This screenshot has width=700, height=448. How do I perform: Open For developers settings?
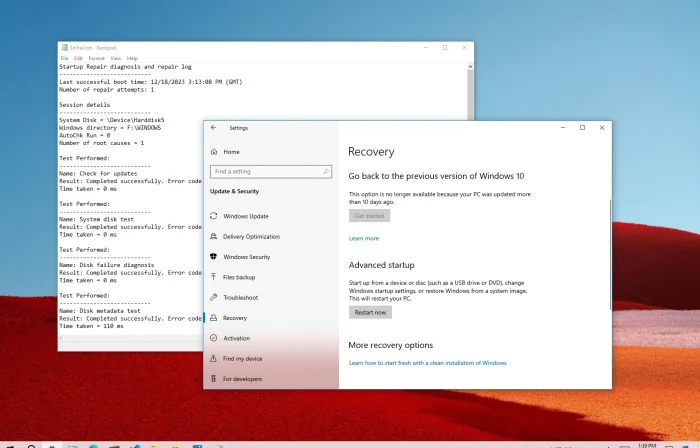(236, 379)
